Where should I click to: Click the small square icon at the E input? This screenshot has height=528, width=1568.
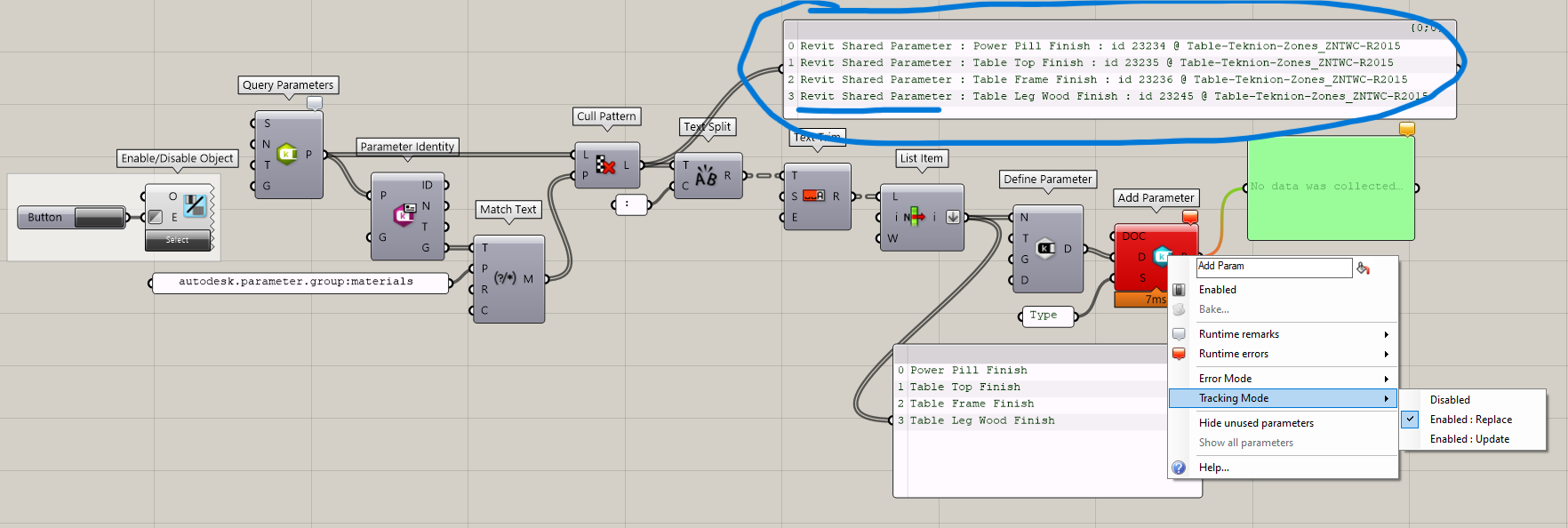(155, 217)
